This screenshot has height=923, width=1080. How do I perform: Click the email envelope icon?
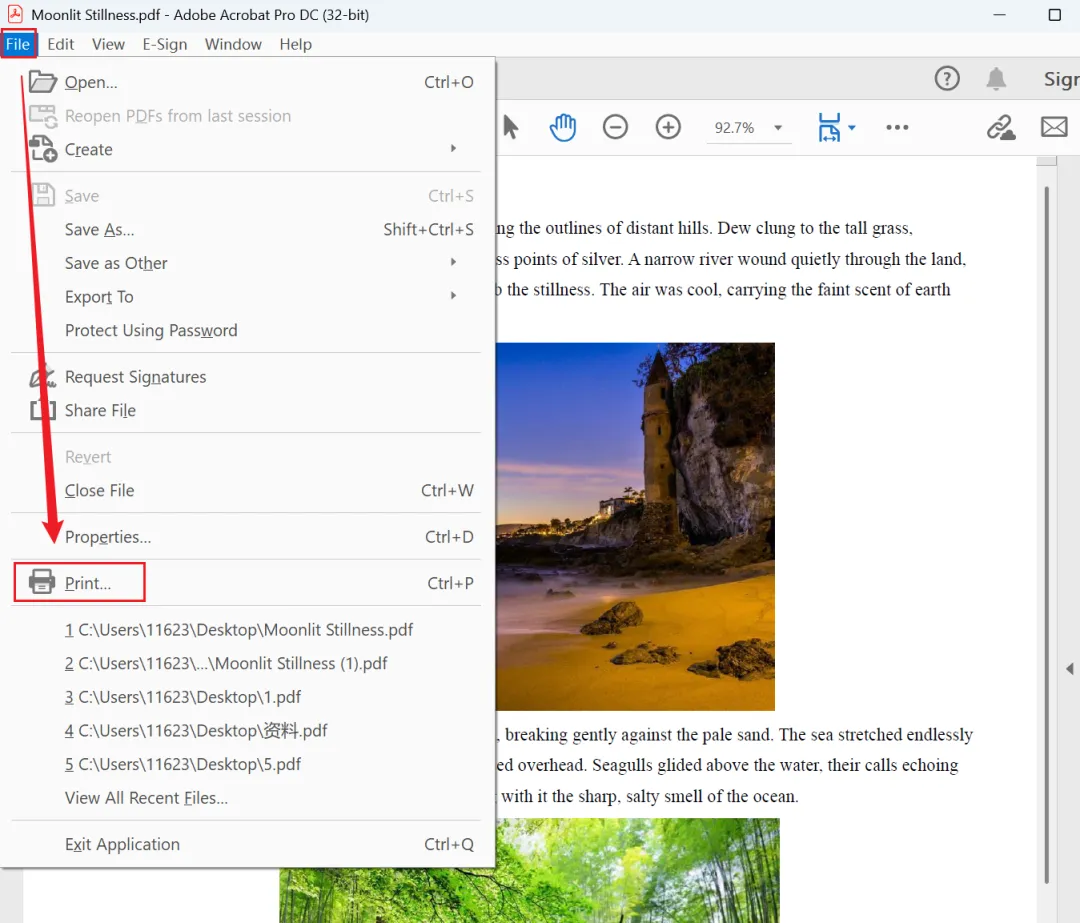1054,127
